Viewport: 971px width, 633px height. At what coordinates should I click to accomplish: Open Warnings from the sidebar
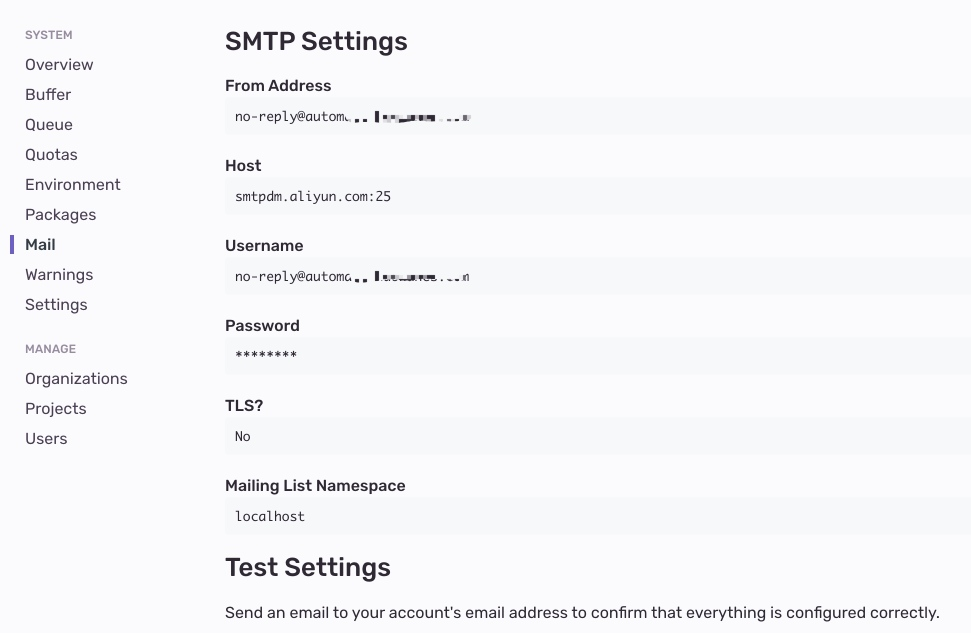tap(59, 275)
